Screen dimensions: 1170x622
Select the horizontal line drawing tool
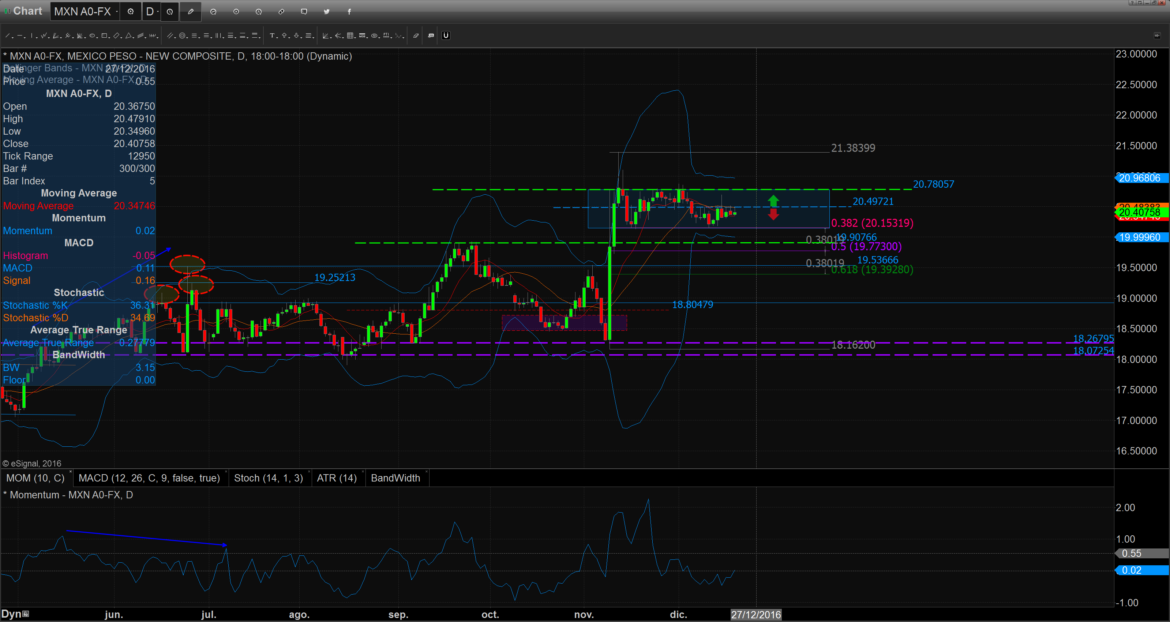click(x=19, y=35)
